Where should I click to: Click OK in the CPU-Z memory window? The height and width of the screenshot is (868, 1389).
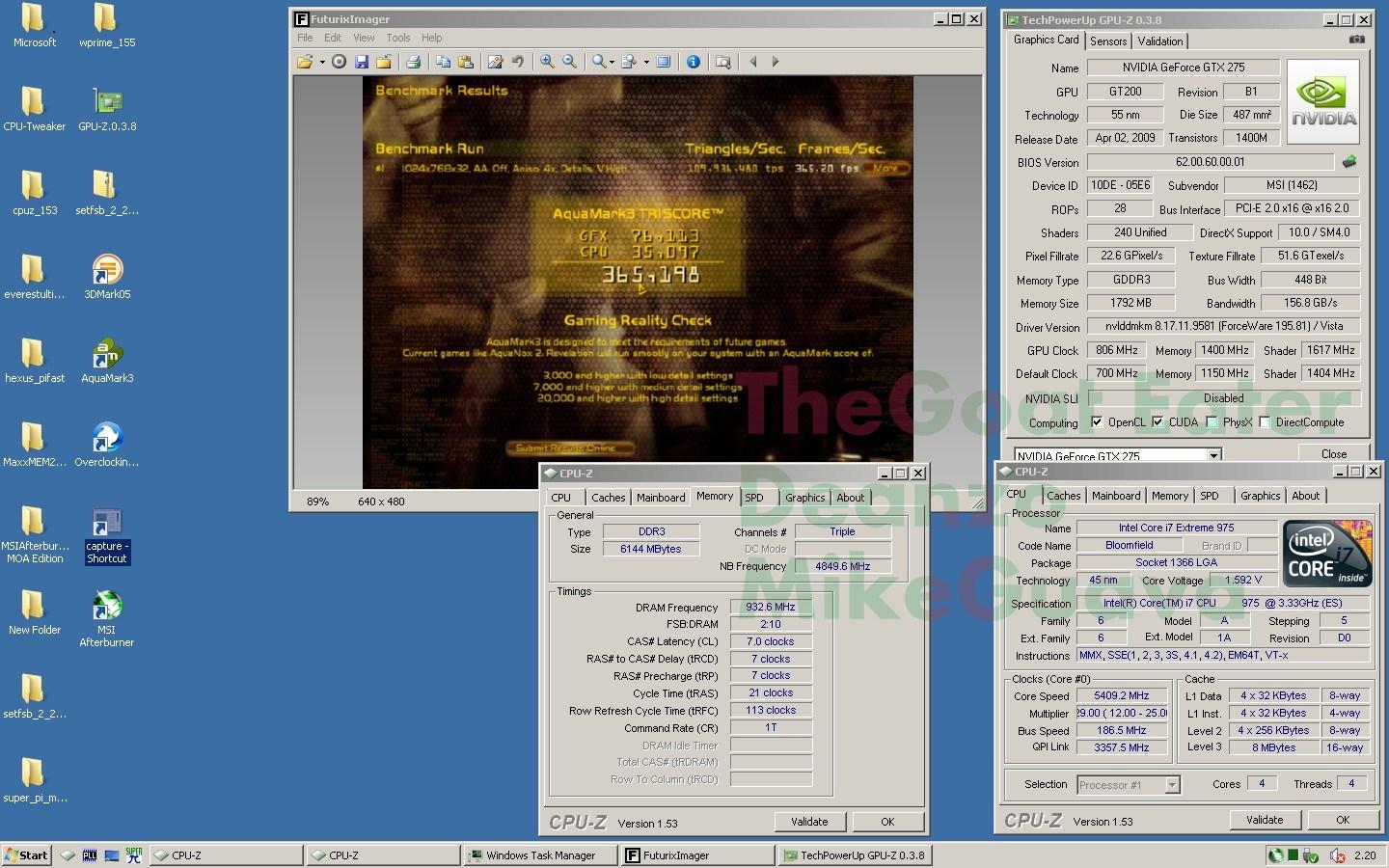887,822
